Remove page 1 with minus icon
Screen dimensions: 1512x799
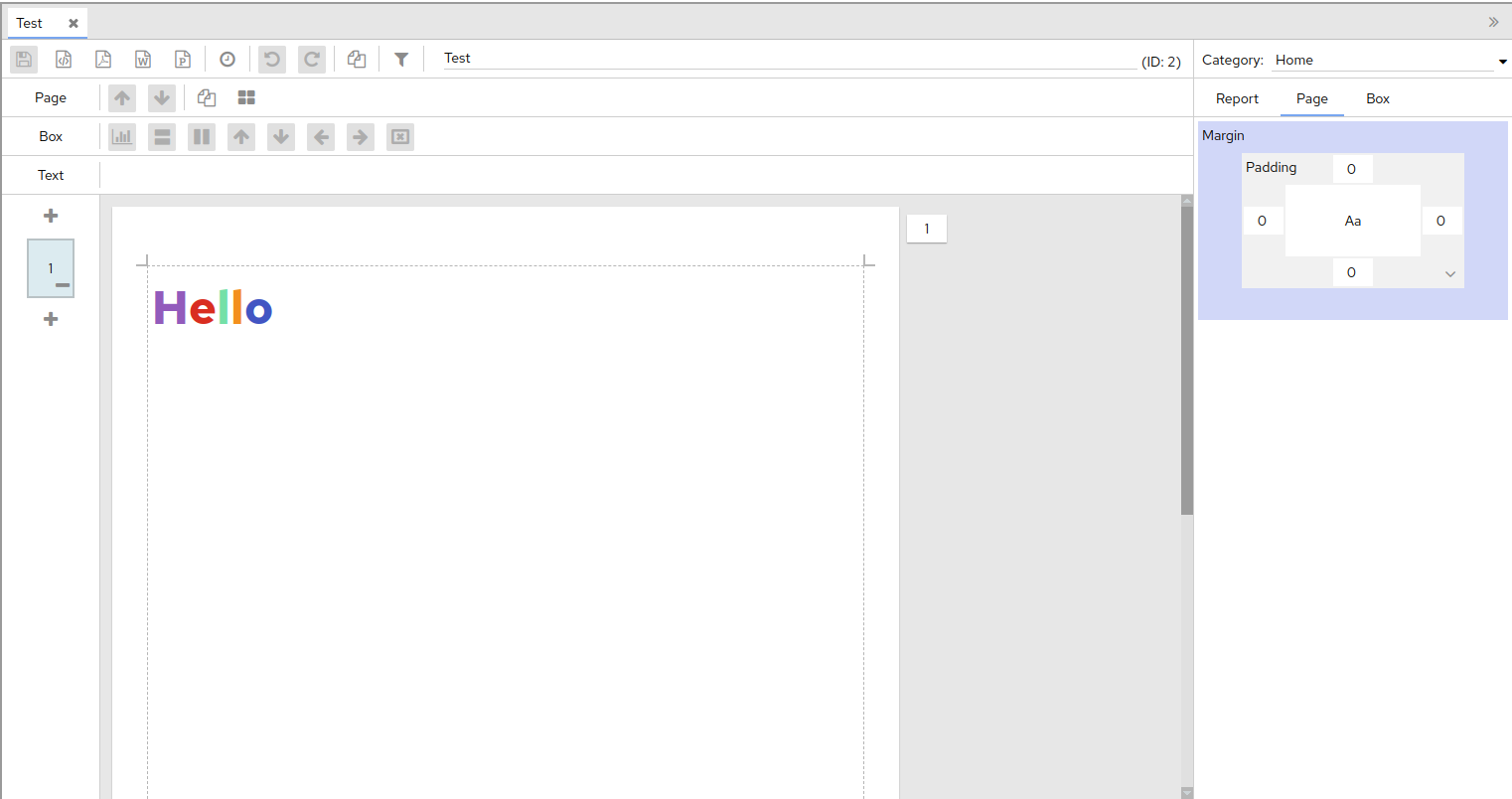click(63, 285)
